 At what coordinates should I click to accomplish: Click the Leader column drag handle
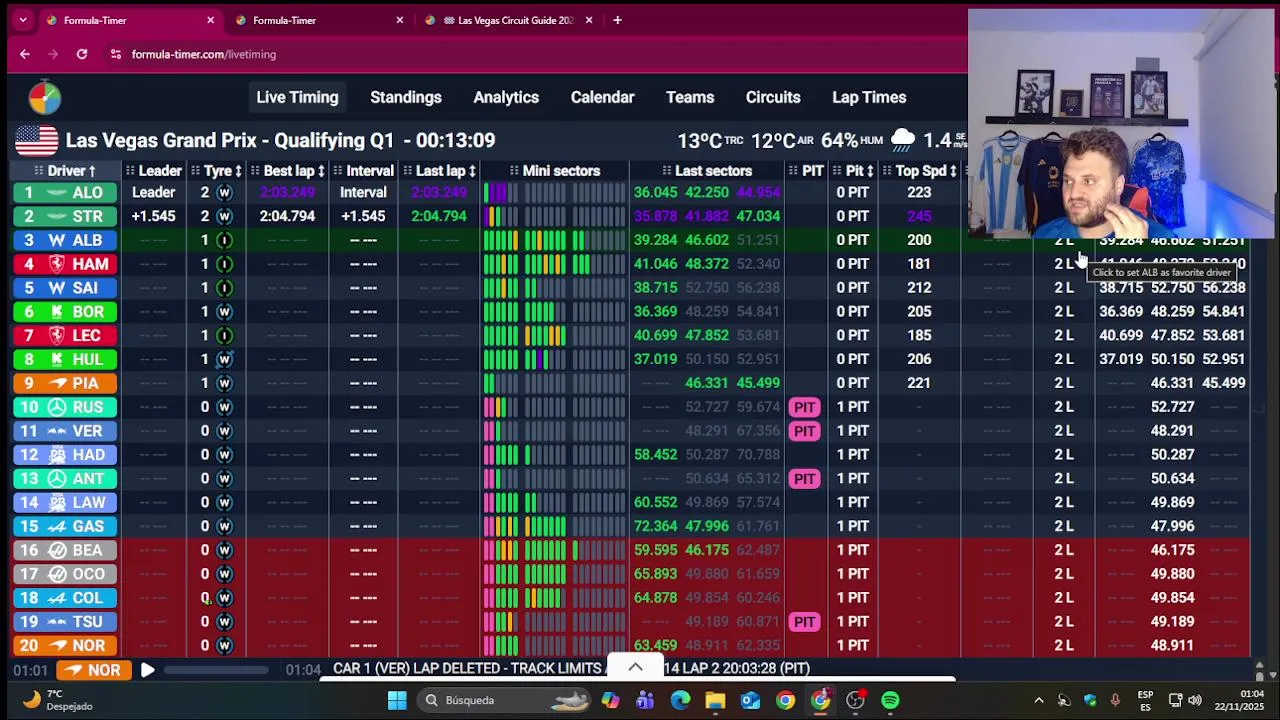pyautogui.click(x=130, y=171)
